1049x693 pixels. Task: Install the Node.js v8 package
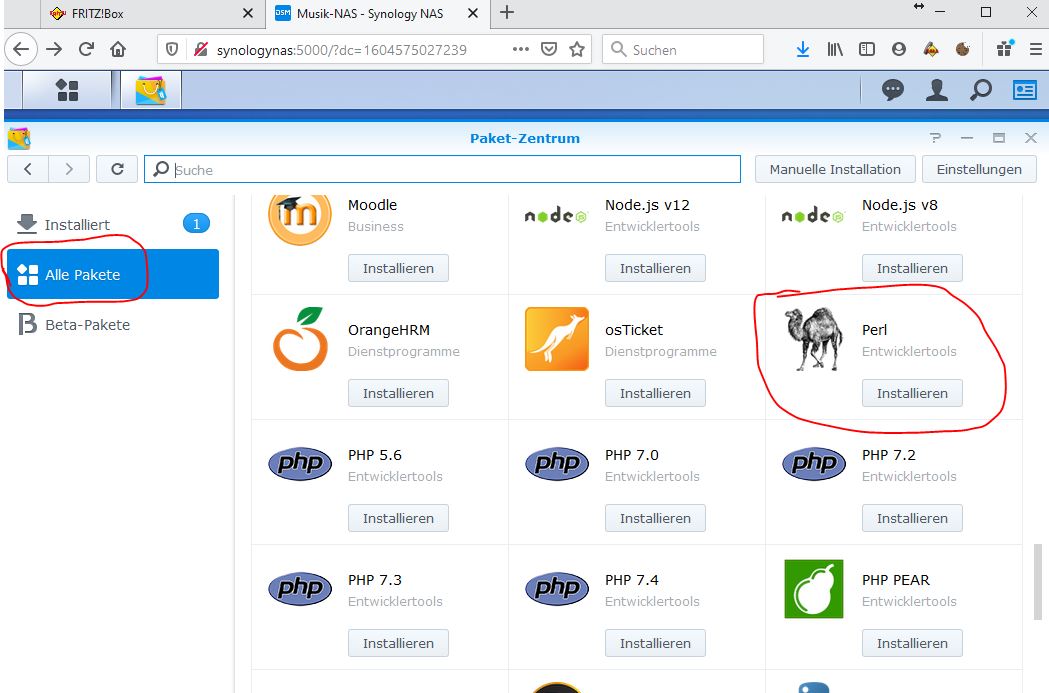coord(912,268)
